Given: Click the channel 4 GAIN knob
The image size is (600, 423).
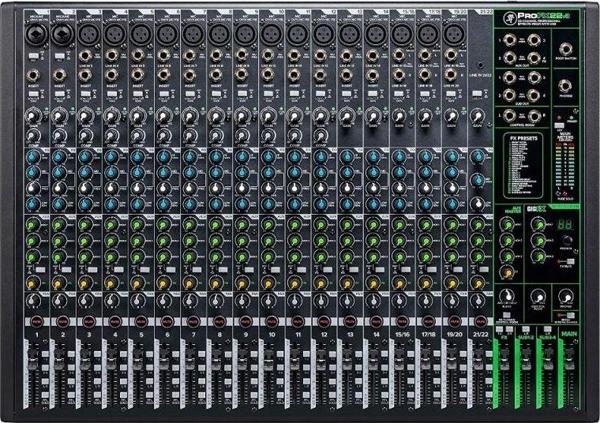Looking at the screenshot, I should [112, 116].
